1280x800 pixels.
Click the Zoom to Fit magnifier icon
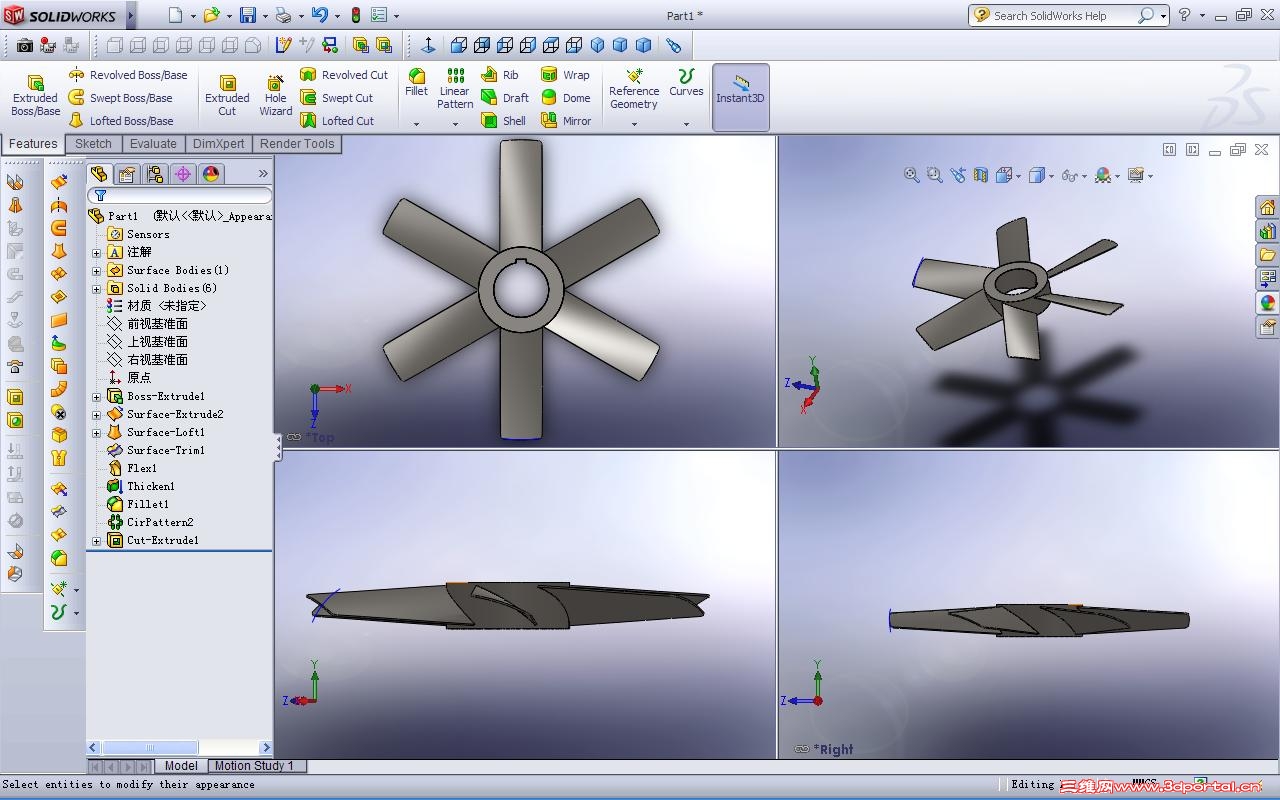[x=911, y=175]
